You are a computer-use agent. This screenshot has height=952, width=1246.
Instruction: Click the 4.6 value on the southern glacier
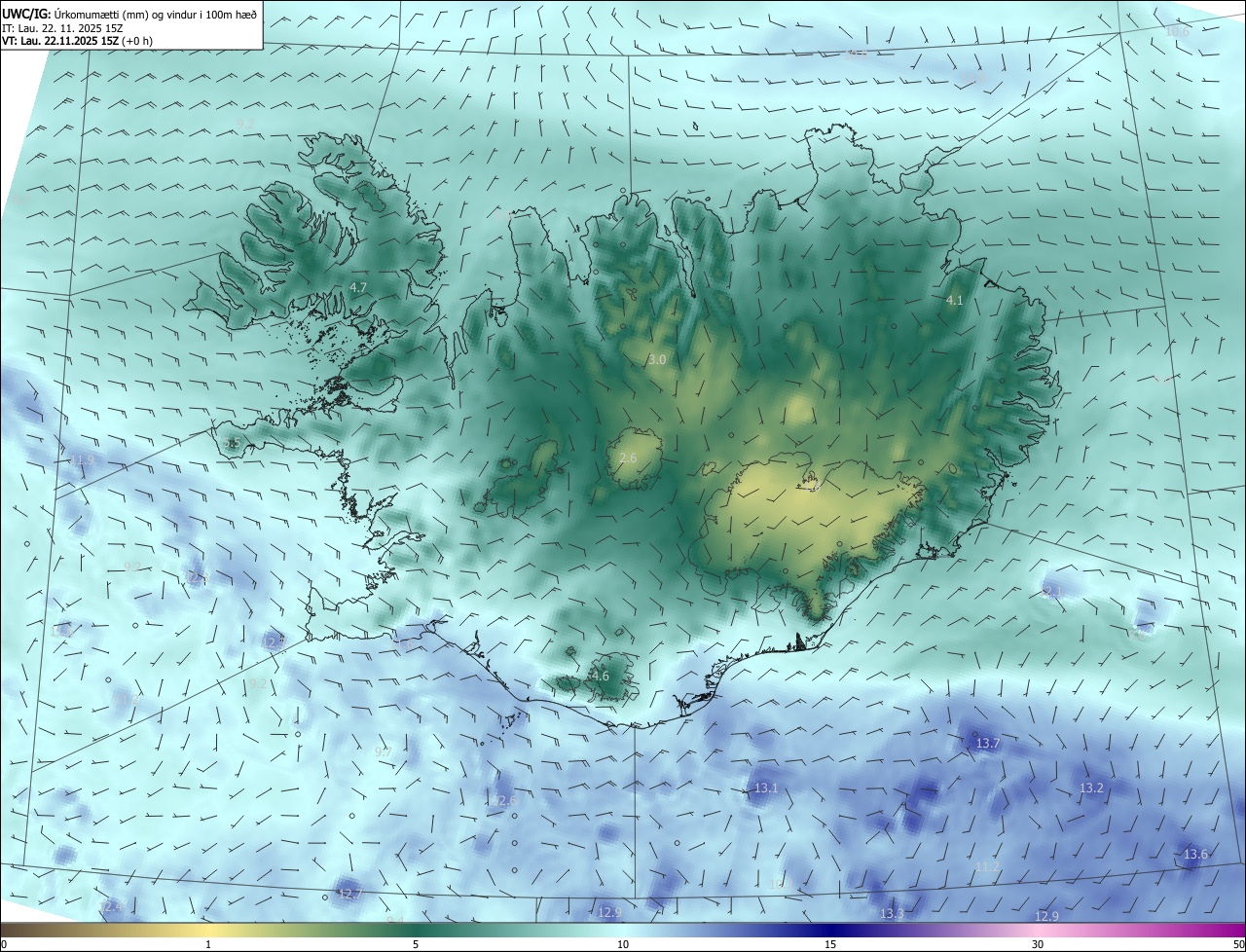coord(601,677)
